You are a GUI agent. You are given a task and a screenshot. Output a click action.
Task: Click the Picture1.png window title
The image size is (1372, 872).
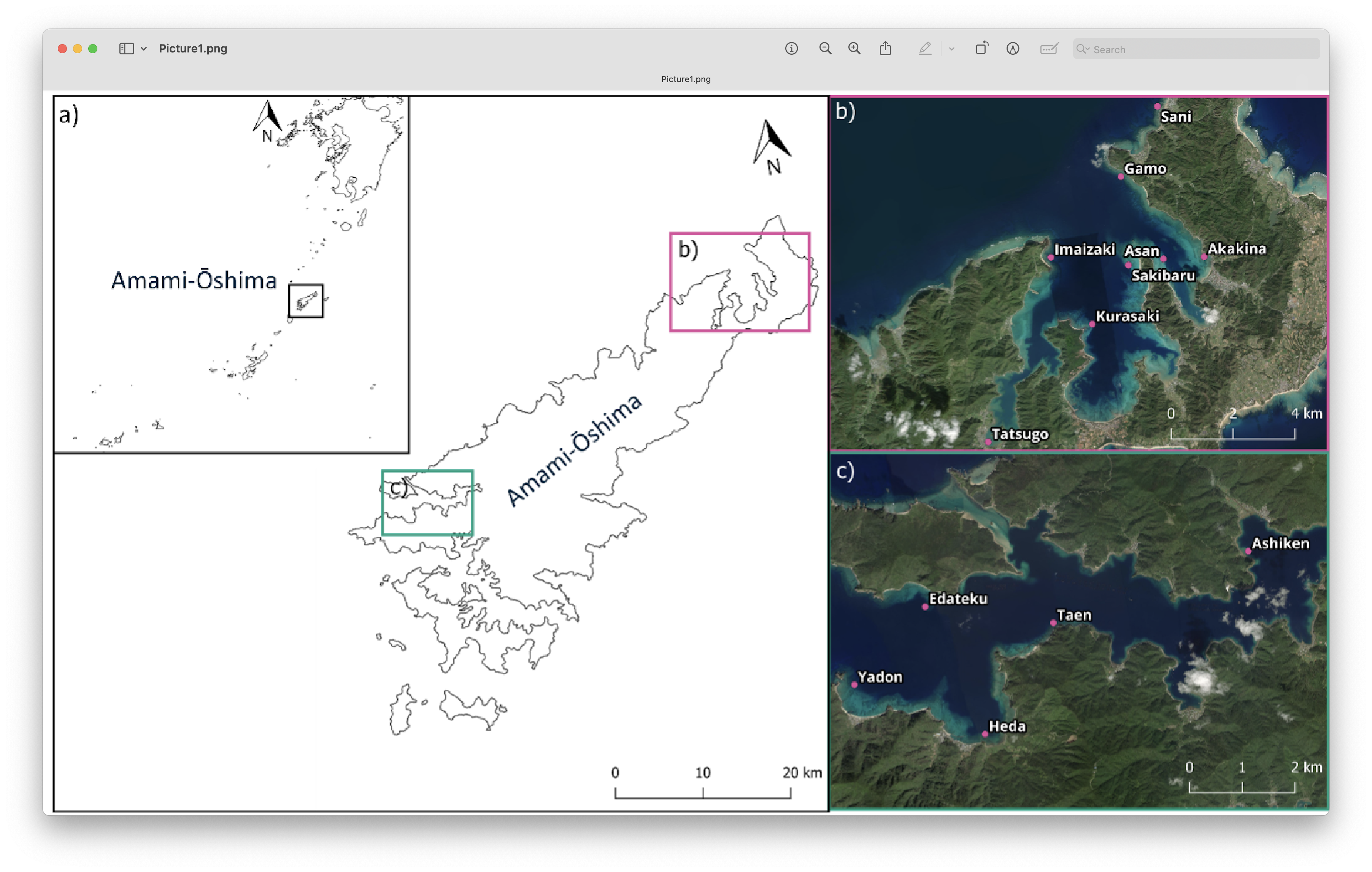(193, 49)
